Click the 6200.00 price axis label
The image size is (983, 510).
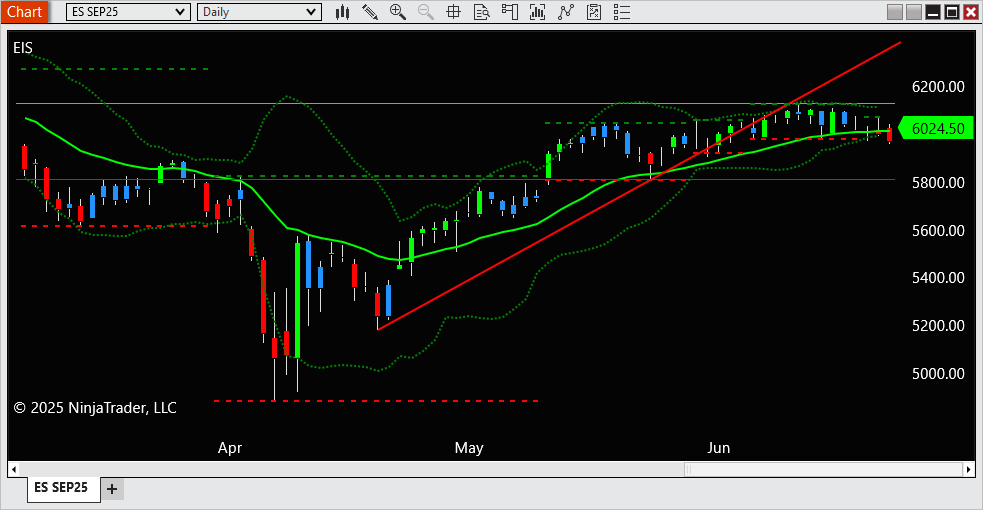(x=938, y=86)
